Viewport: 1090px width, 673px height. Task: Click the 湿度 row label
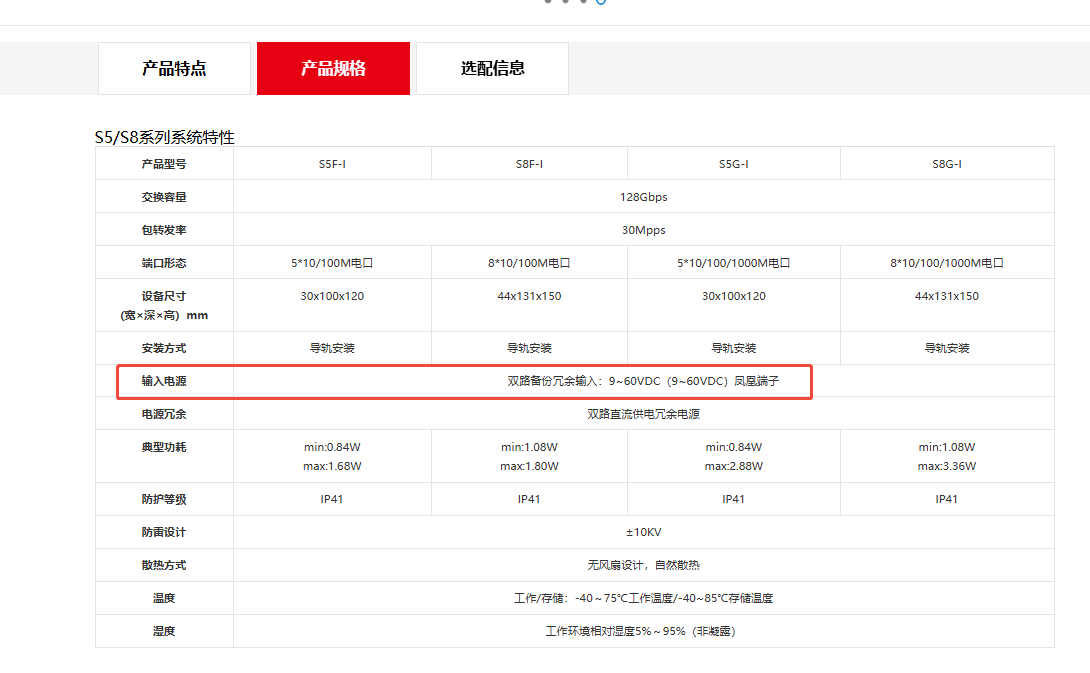[164, 631]
